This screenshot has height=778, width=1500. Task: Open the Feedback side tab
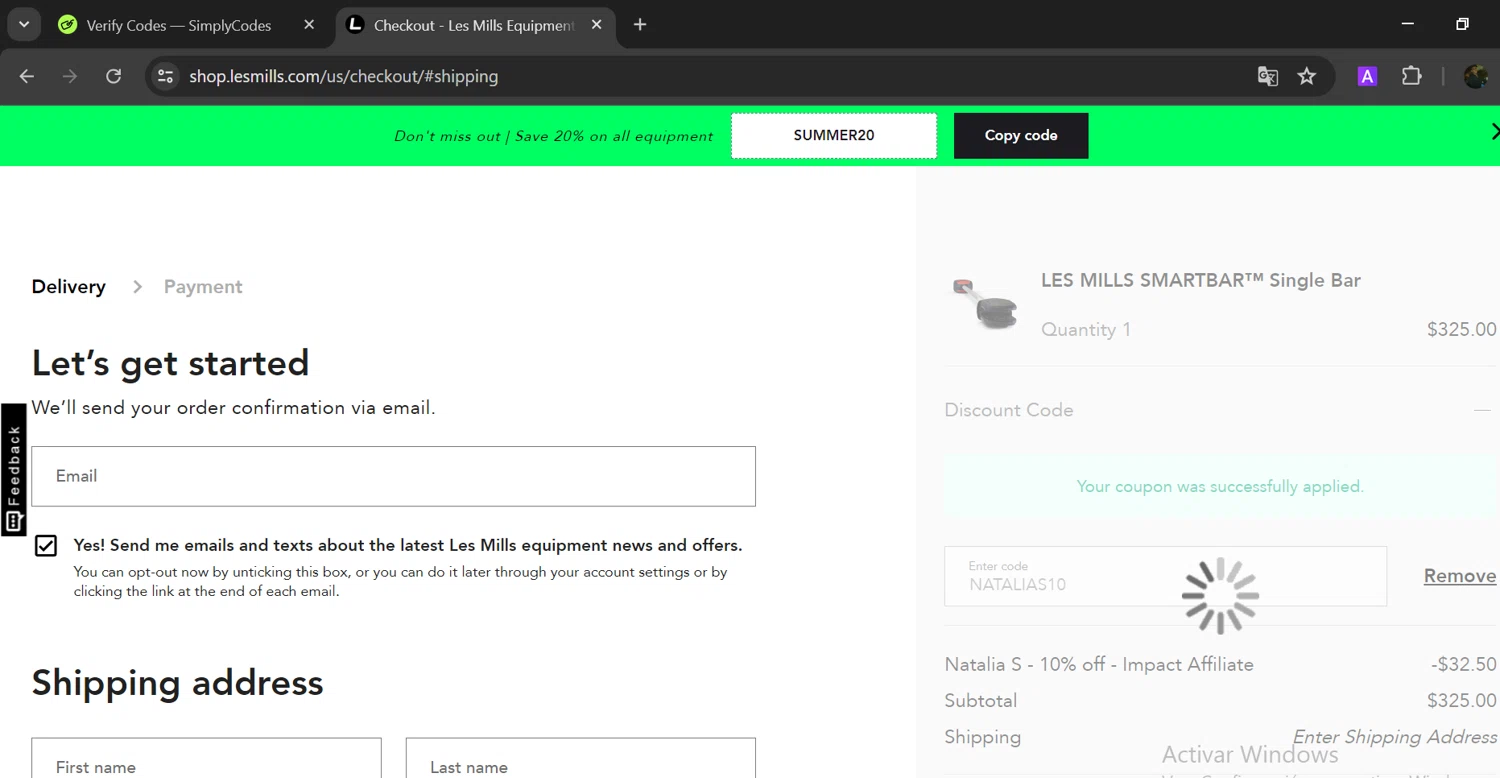[x=13, y=470]
